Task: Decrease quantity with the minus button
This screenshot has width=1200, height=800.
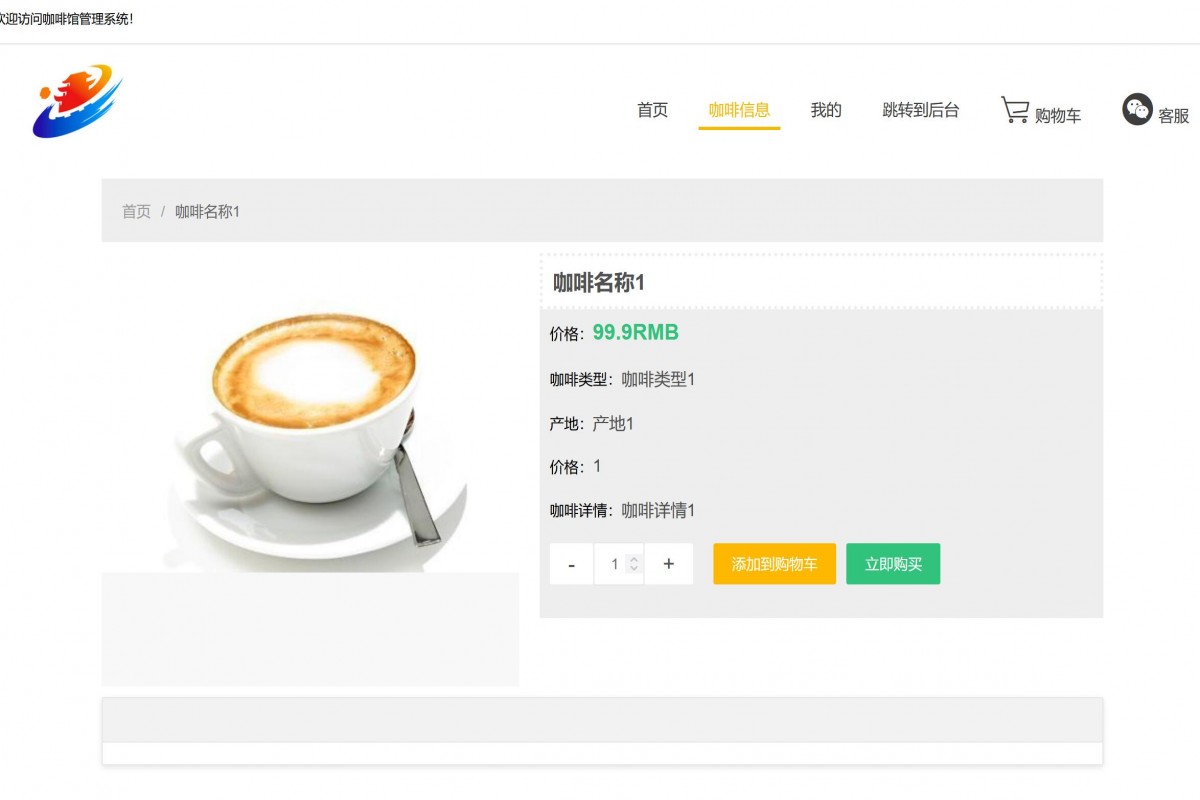Action: pyautogui.click(x=571, y=563)
